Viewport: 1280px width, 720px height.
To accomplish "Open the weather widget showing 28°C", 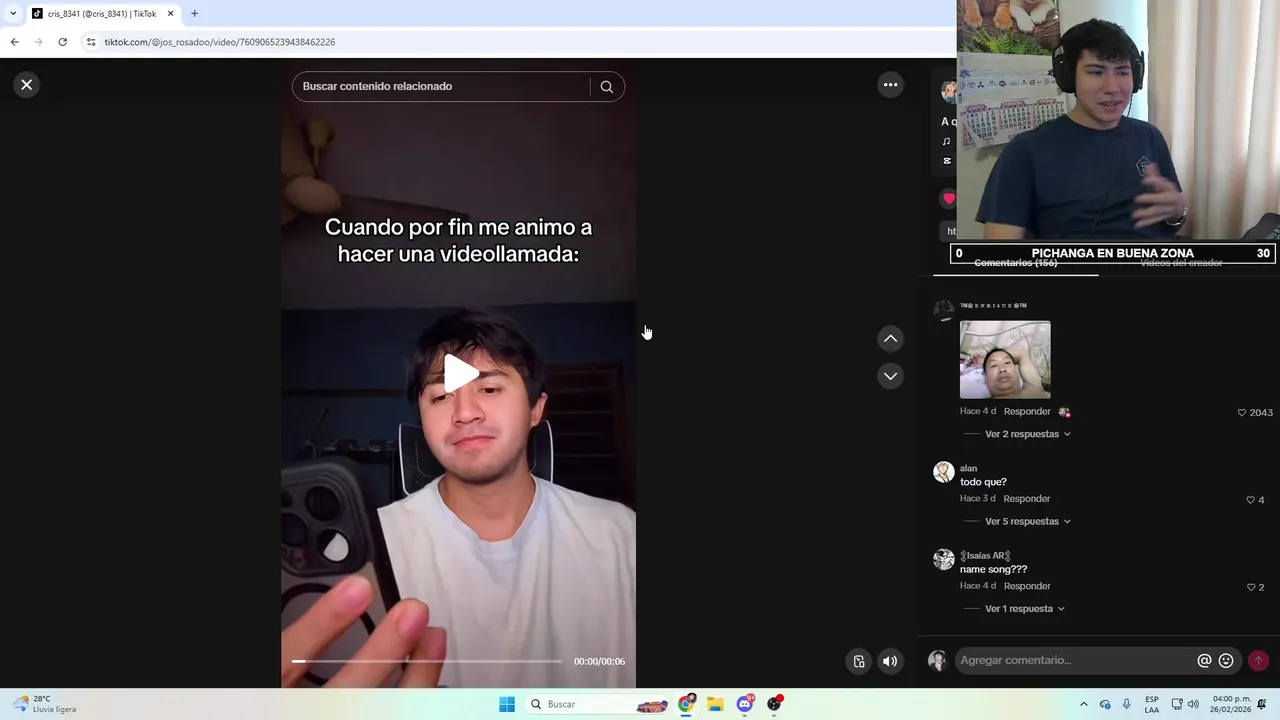I will [x=44, y=704].
